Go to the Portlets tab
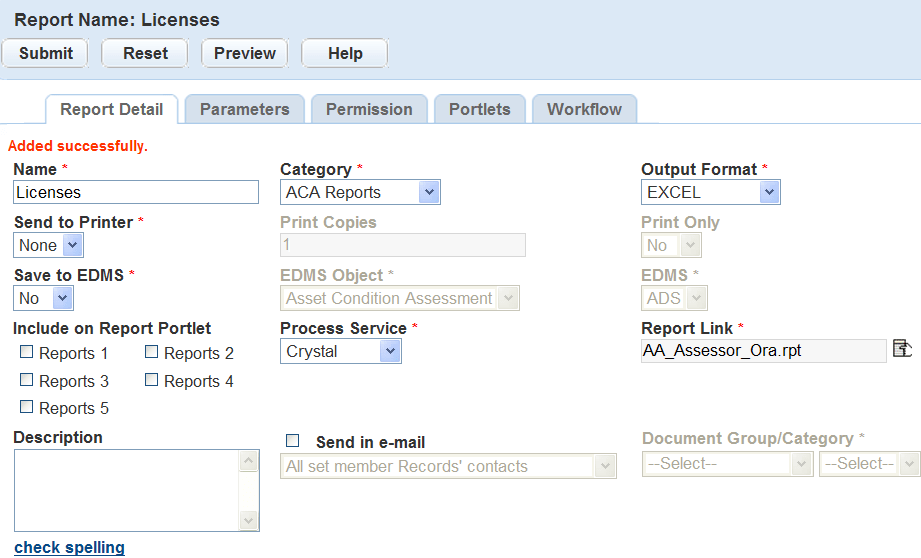This screenshot has width=921, height=558. pyautogui.click(x=479, y=110)
